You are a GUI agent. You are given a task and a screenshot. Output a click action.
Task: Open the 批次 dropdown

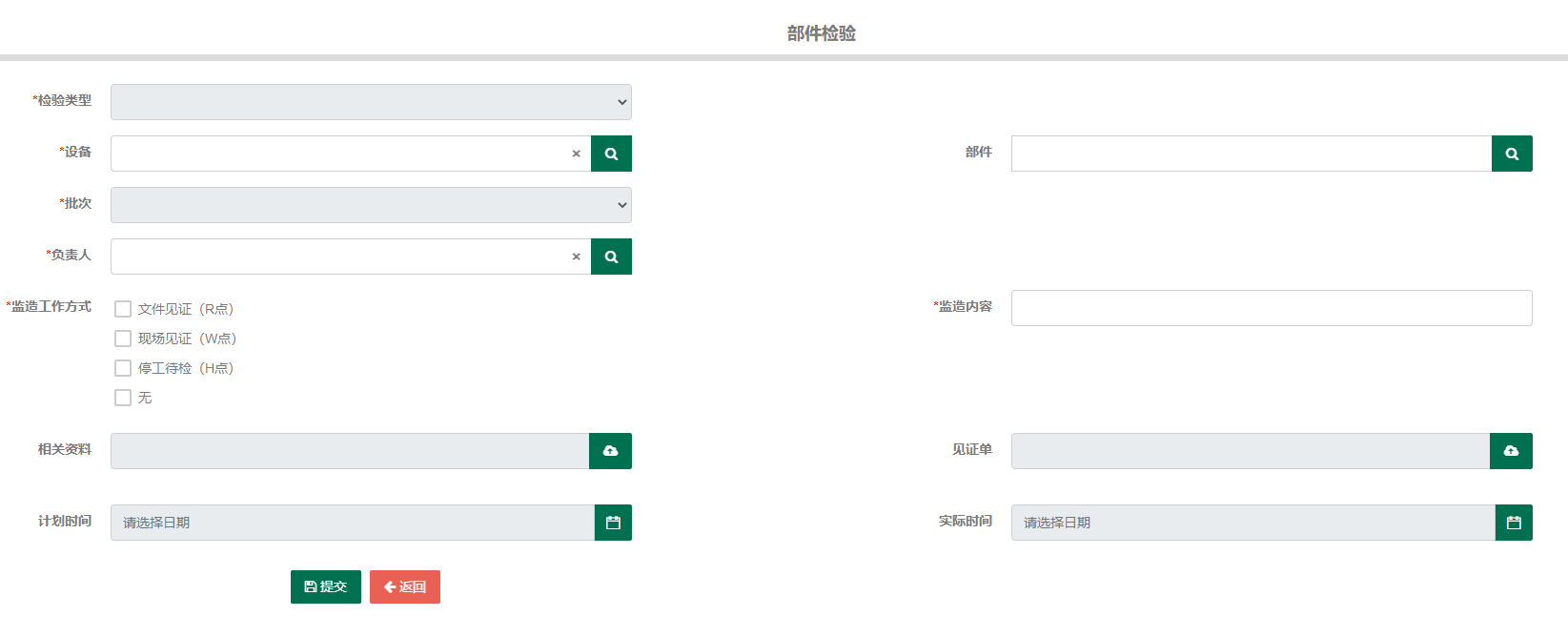371,205
